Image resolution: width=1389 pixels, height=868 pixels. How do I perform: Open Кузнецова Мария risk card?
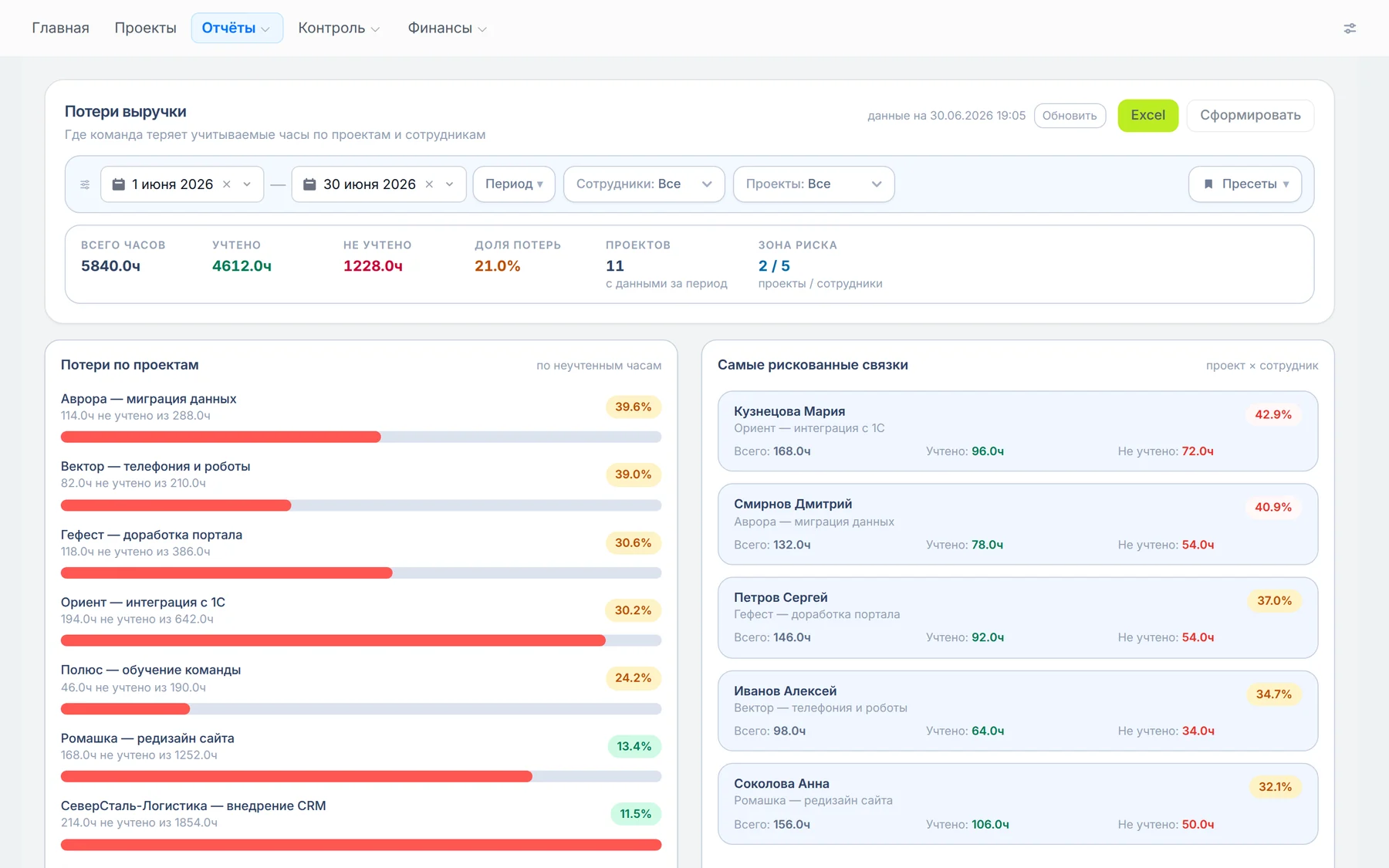(x=1018, y=431)
